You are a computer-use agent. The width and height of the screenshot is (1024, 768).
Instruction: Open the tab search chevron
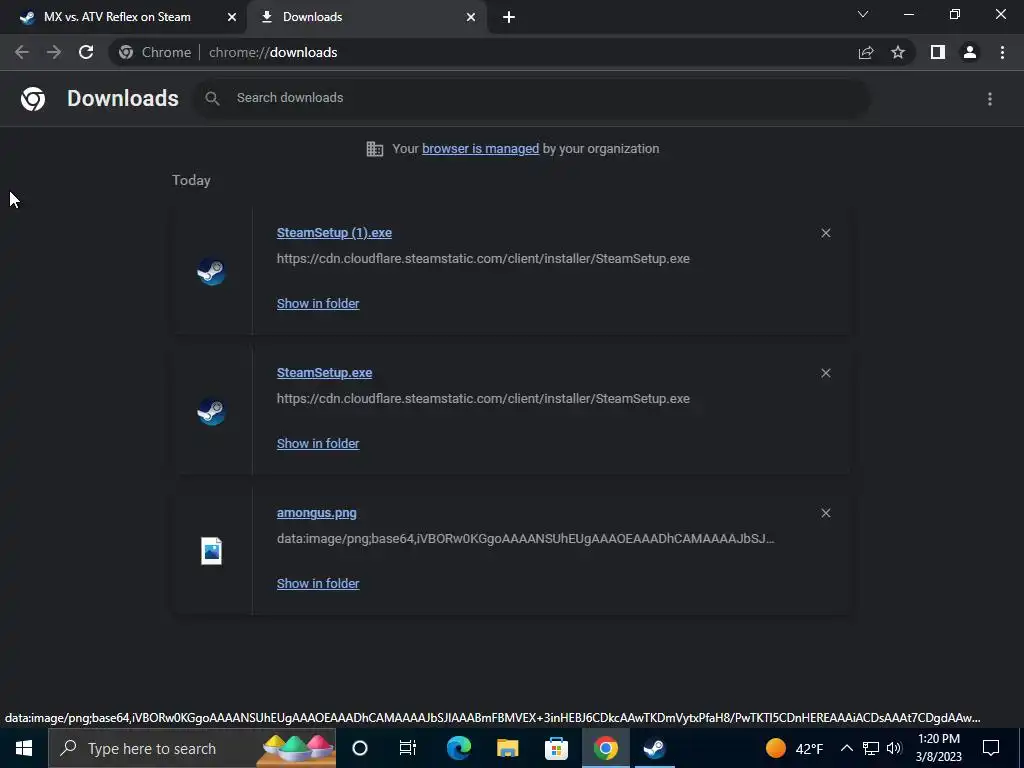point(863,14)
